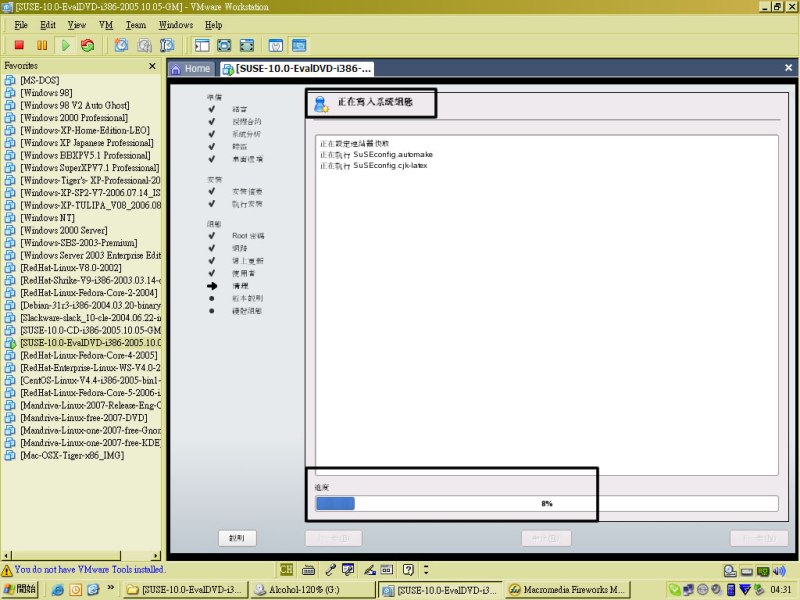The image size is (800, 600).
Task: Click the green Power On play button
Action: click(x=65, y=45)
